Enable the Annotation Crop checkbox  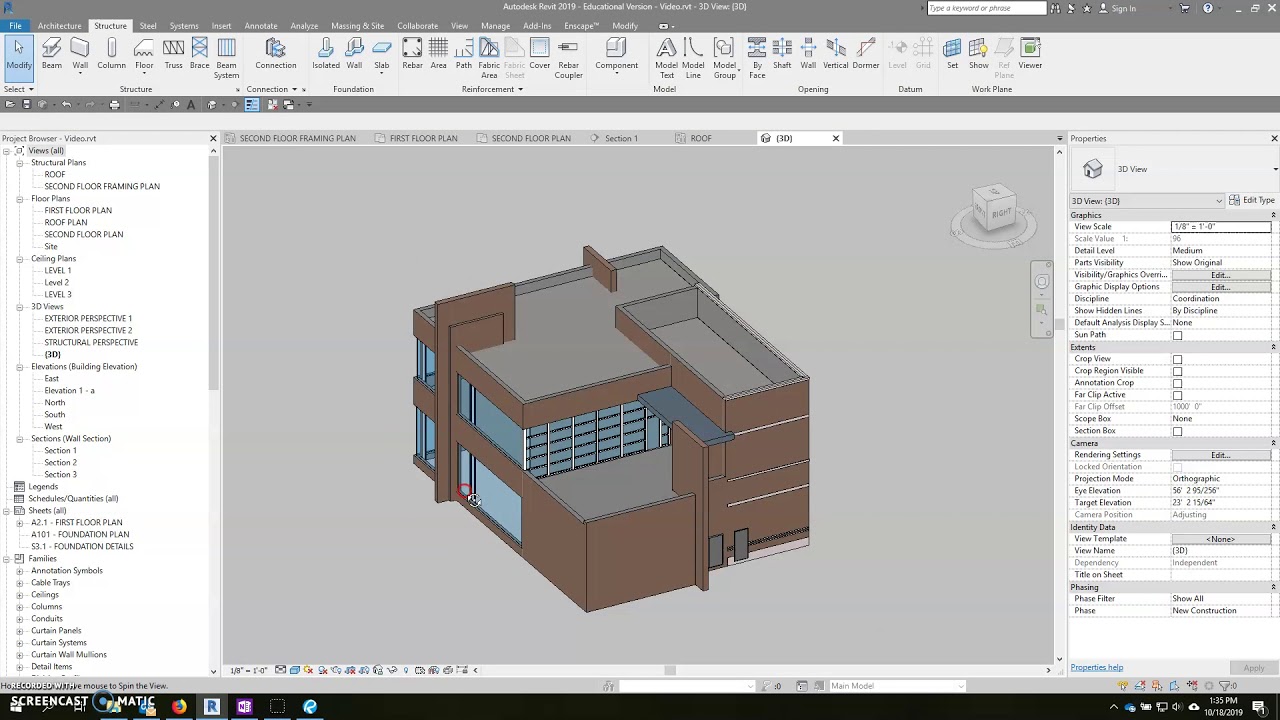tap(1177, 383)
